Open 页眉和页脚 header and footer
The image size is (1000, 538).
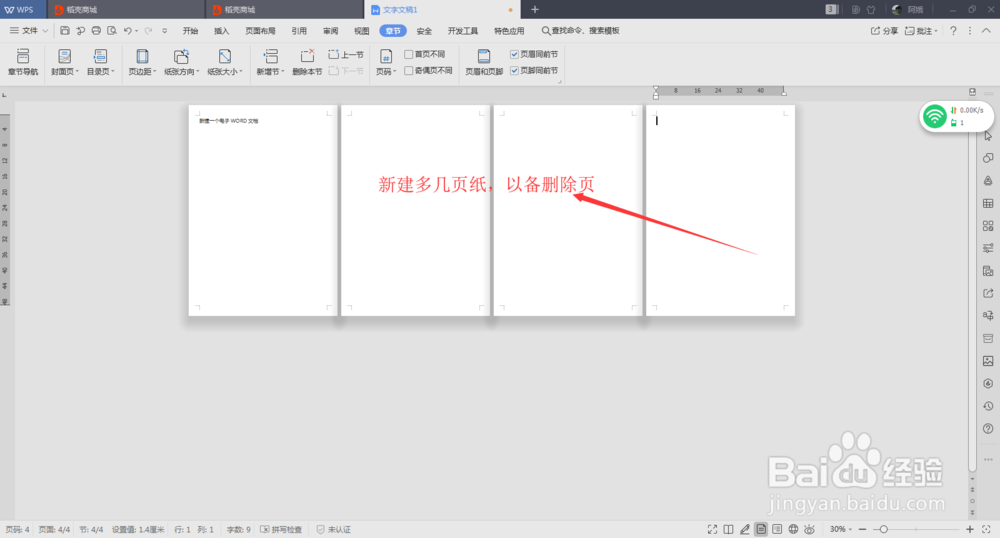pos(483,62)
